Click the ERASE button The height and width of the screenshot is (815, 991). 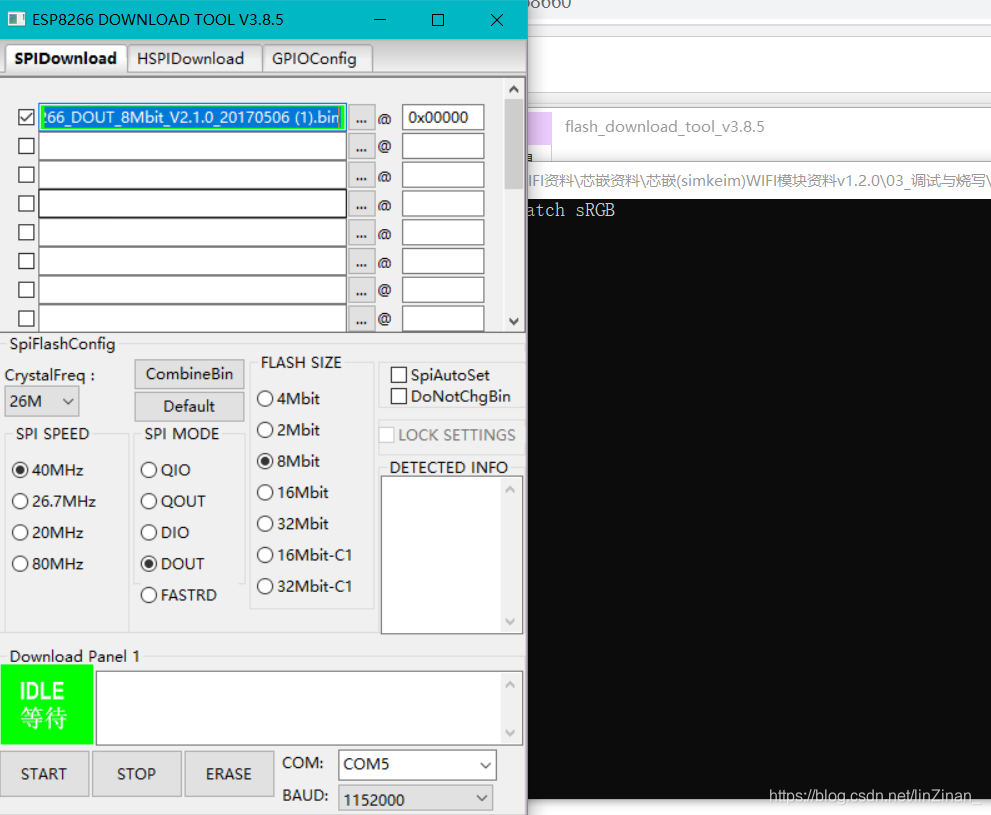229,774
